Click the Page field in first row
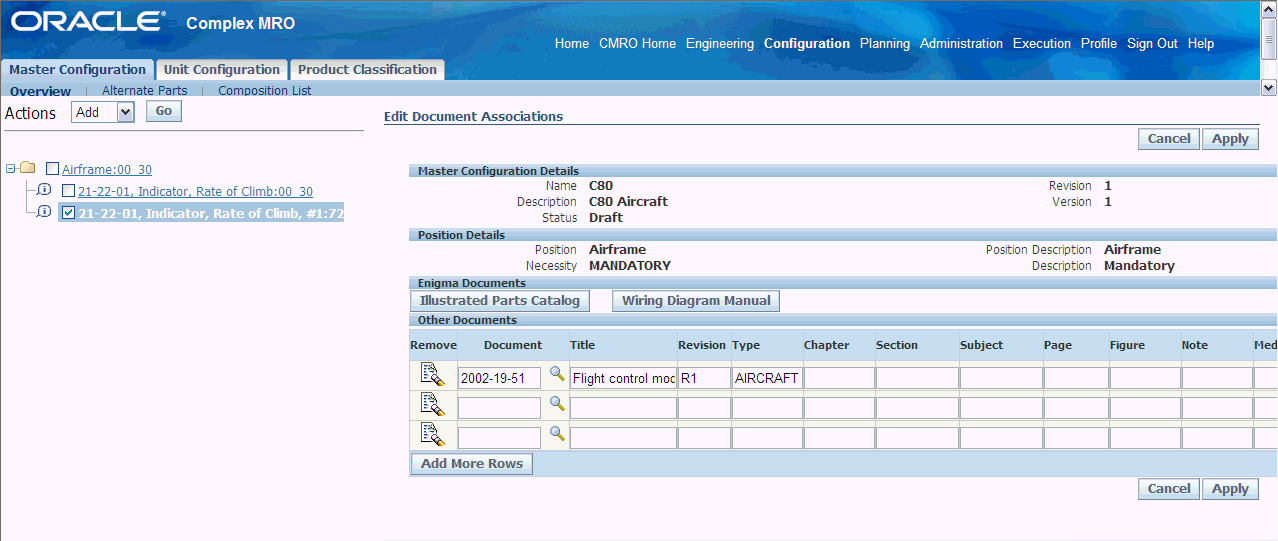1278x541 pixels. 1076,378
